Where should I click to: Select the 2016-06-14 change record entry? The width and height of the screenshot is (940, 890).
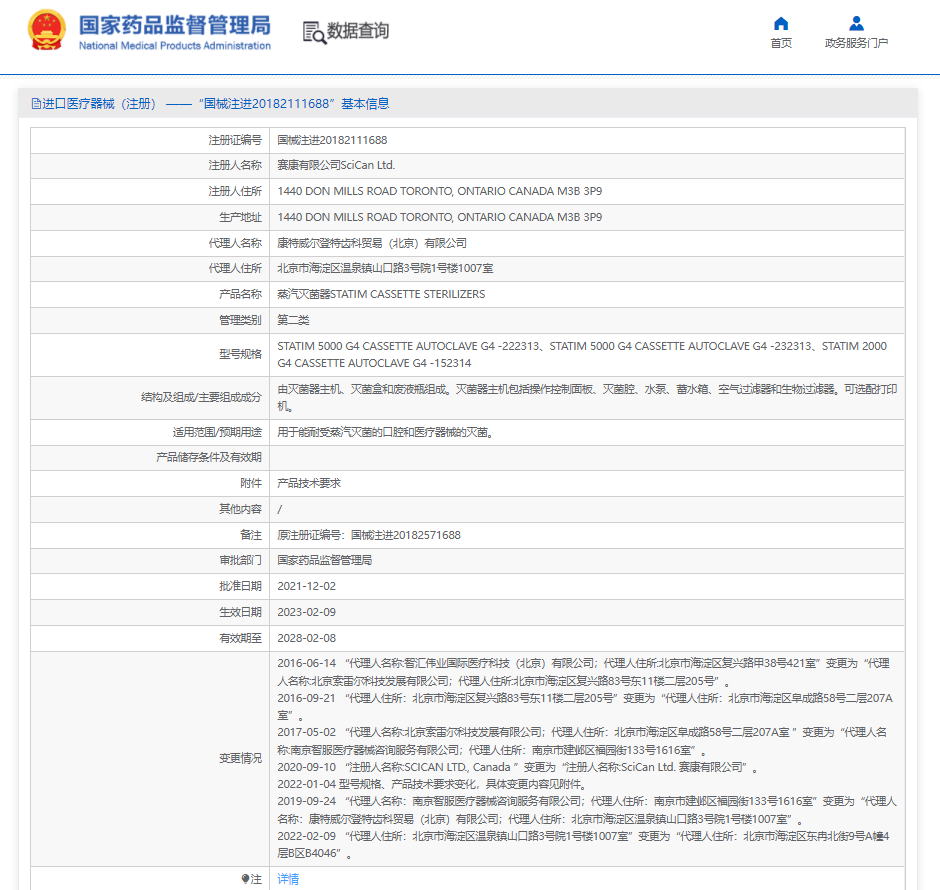pos(583,672)
